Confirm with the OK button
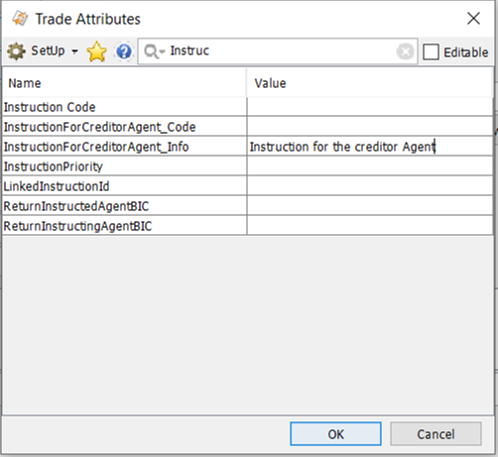This screenshot has width=498, height=457. 336,434
